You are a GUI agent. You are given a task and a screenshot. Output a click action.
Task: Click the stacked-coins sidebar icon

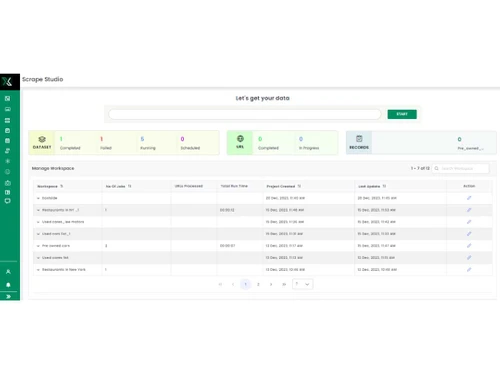point(8,151)
